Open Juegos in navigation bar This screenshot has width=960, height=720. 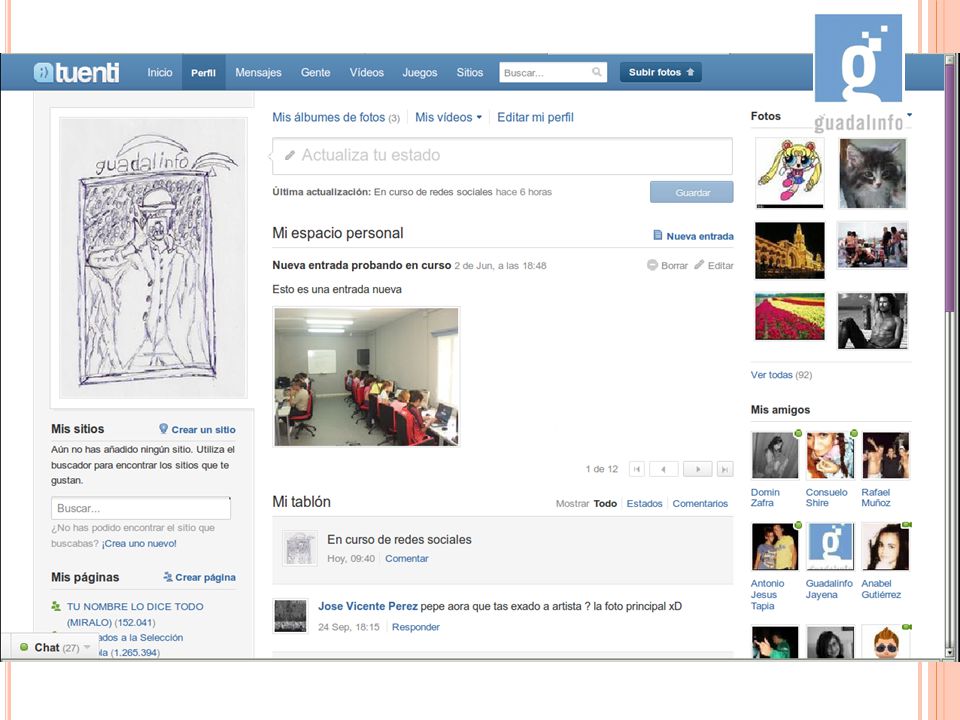pyautogui.click(x=419, y=72)
